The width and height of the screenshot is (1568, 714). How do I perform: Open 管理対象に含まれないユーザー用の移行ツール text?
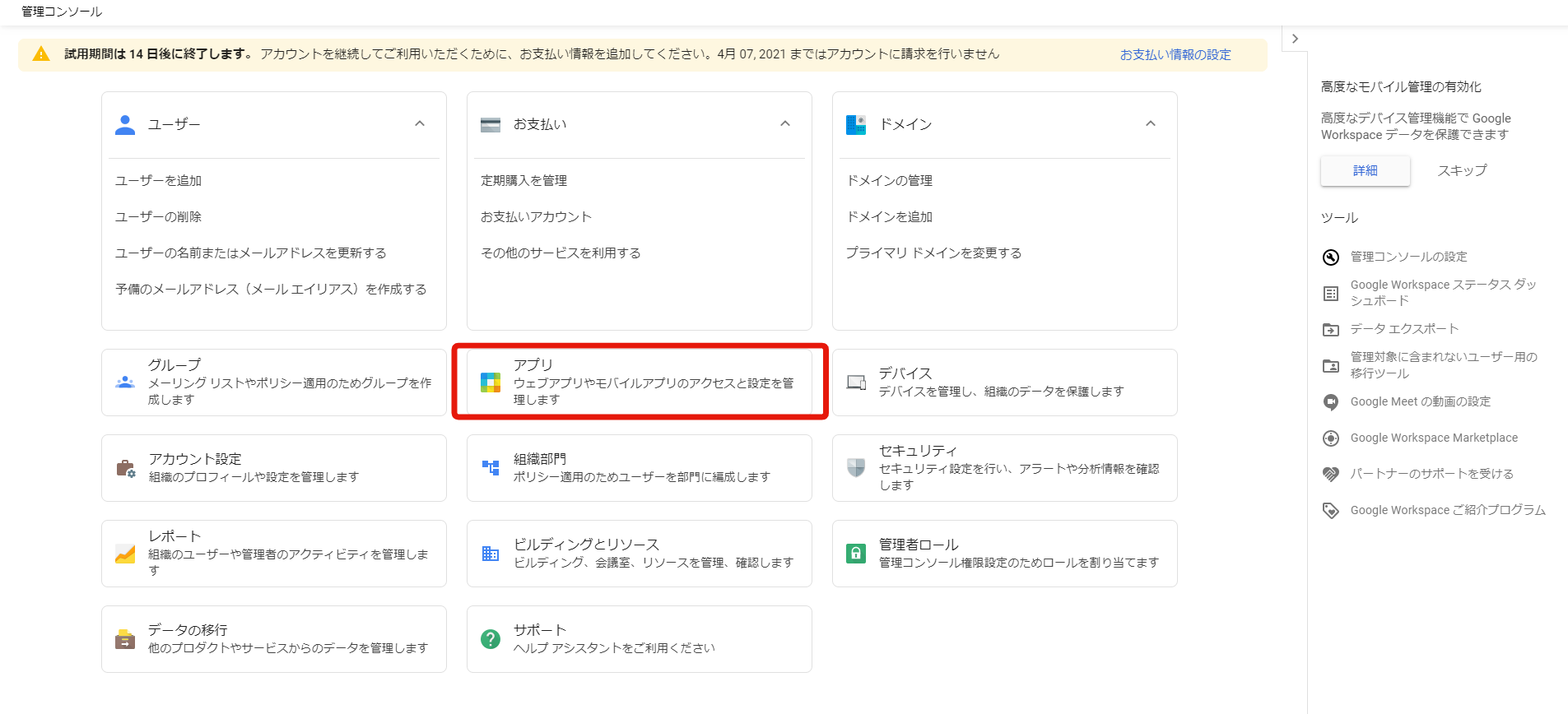coord(1445,366)
